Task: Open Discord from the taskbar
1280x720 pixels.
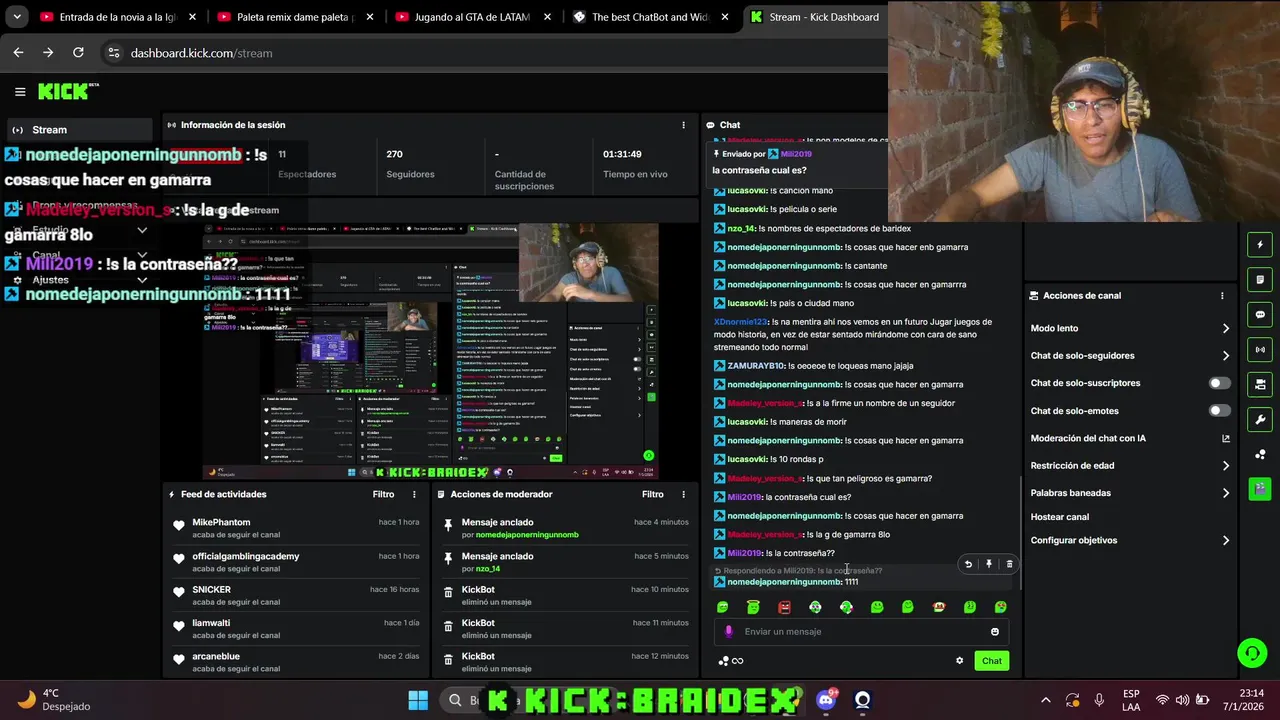Action: (826, 700)
